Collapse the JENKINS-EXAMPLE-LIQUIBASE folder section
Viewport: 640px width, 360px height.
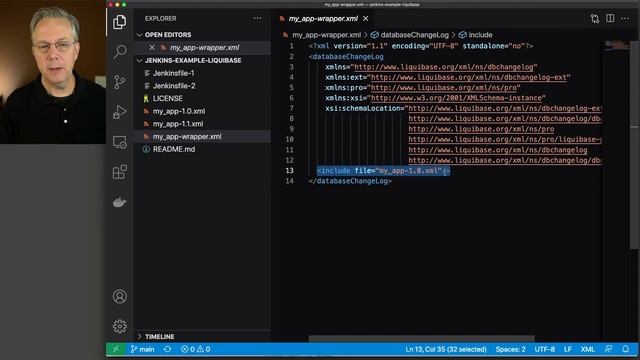click(189, 60)
